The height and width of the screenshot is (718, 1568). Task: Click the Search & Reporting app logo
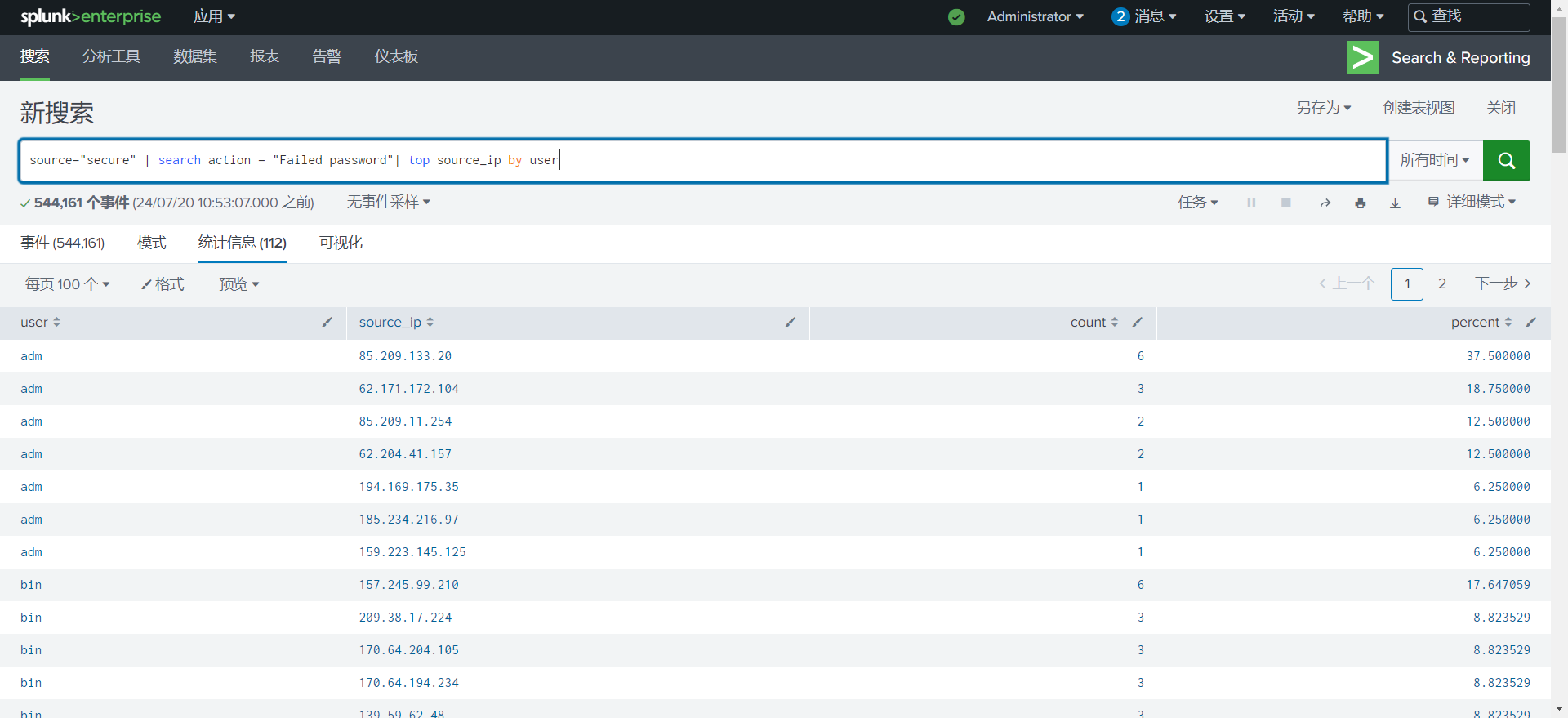pyautogui.click(x=1362, y=57)
